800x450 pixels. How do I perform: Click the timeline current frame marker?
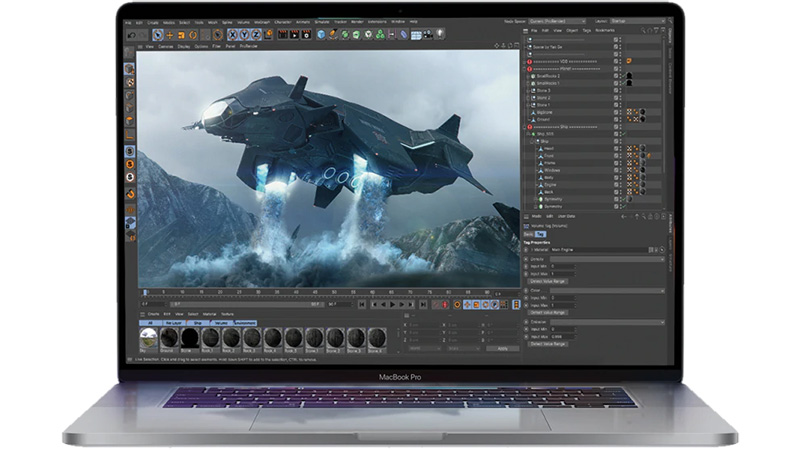pyautogui.click(x=145, y=293)
